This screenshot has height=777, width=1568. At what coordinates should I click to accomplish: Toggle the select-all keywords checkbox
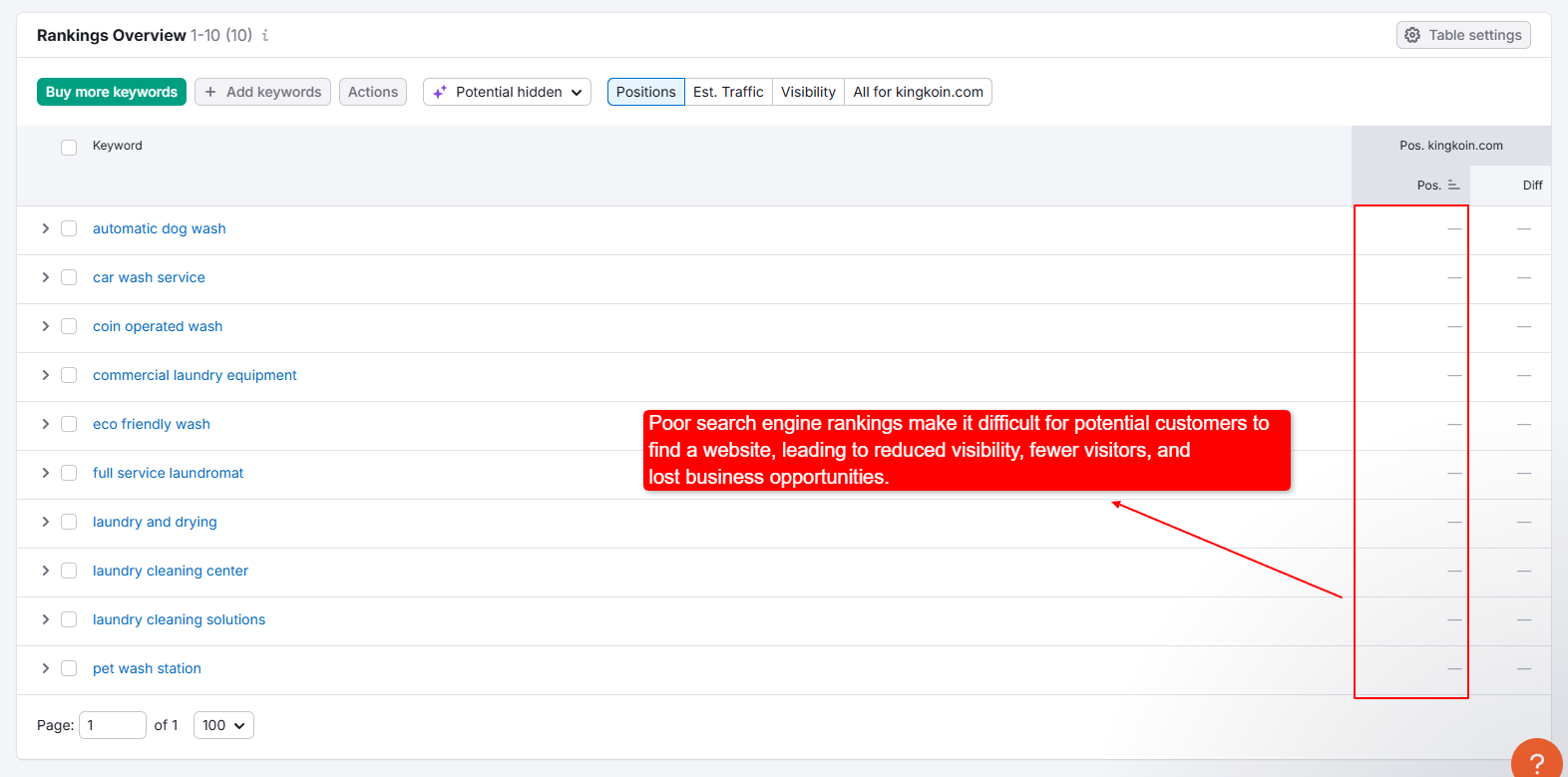click(x=69, y=148)
